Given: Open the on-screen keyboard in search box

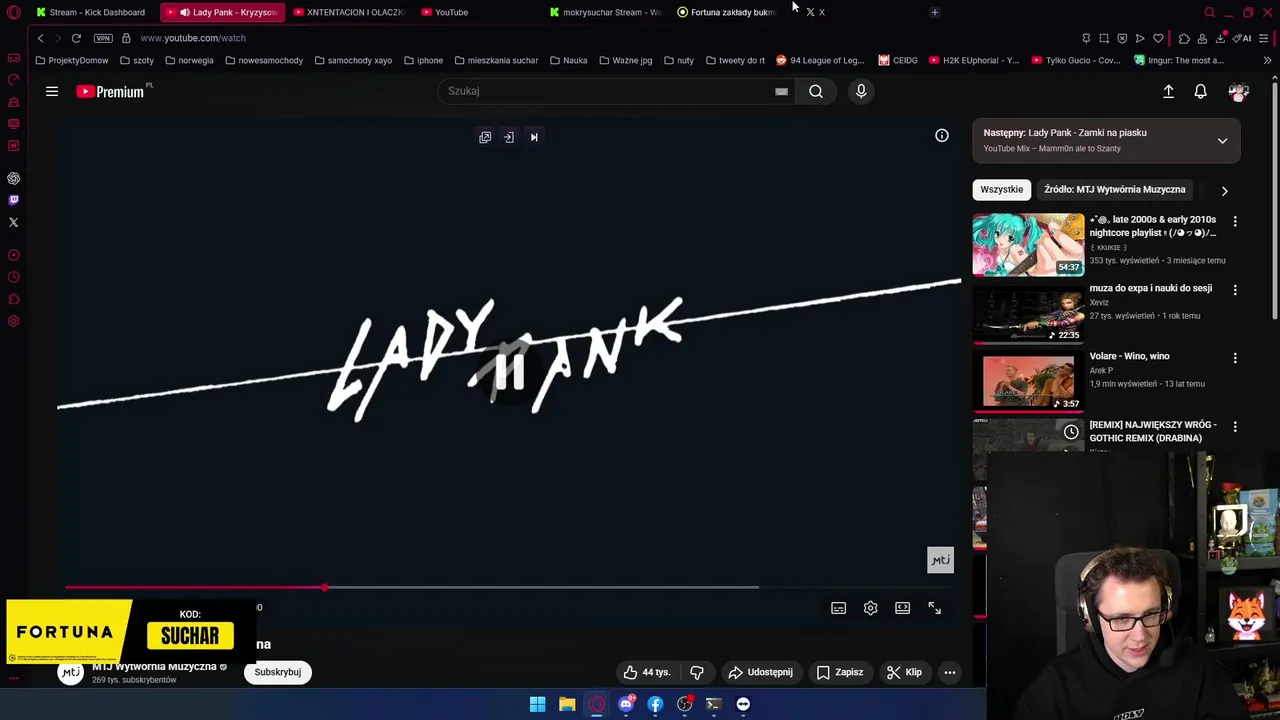Looking at the screenshot, I should coord(781,91).
